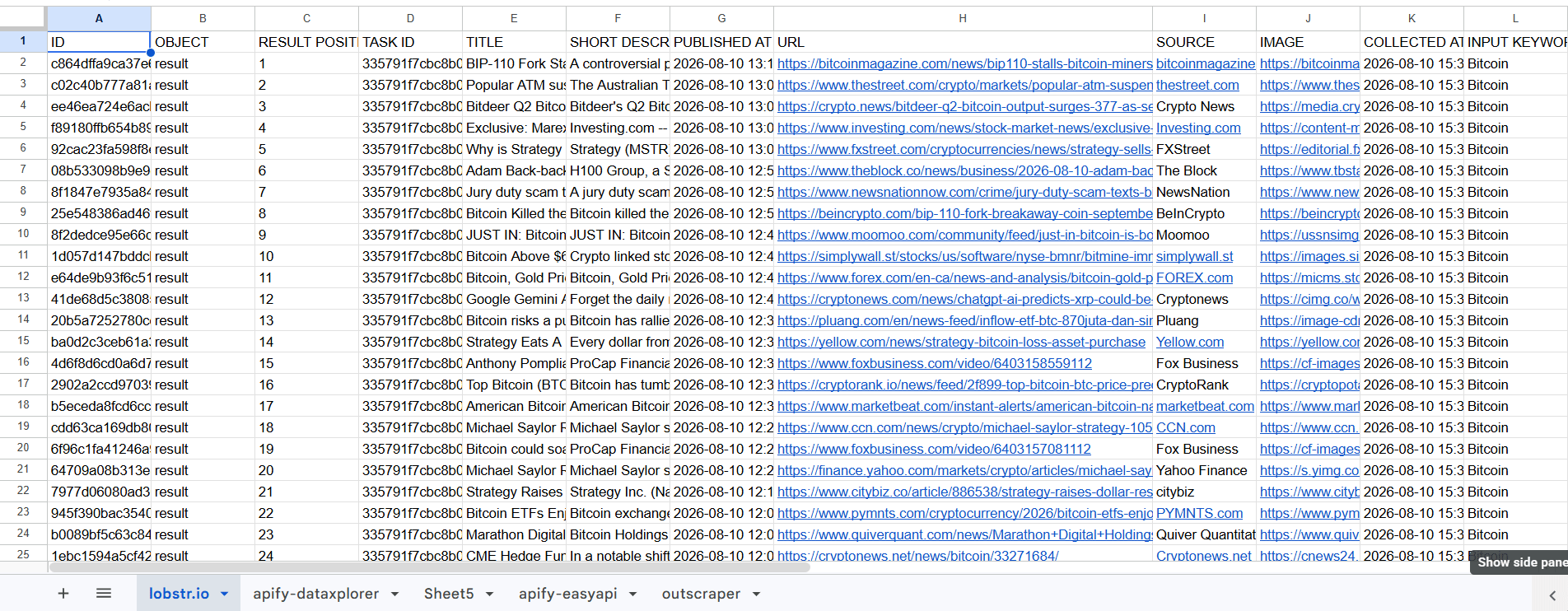The height and width of the screenshot is (611, 1568).
Task: Click the Yellow.com source link
Action: (x=1190, y=342)
